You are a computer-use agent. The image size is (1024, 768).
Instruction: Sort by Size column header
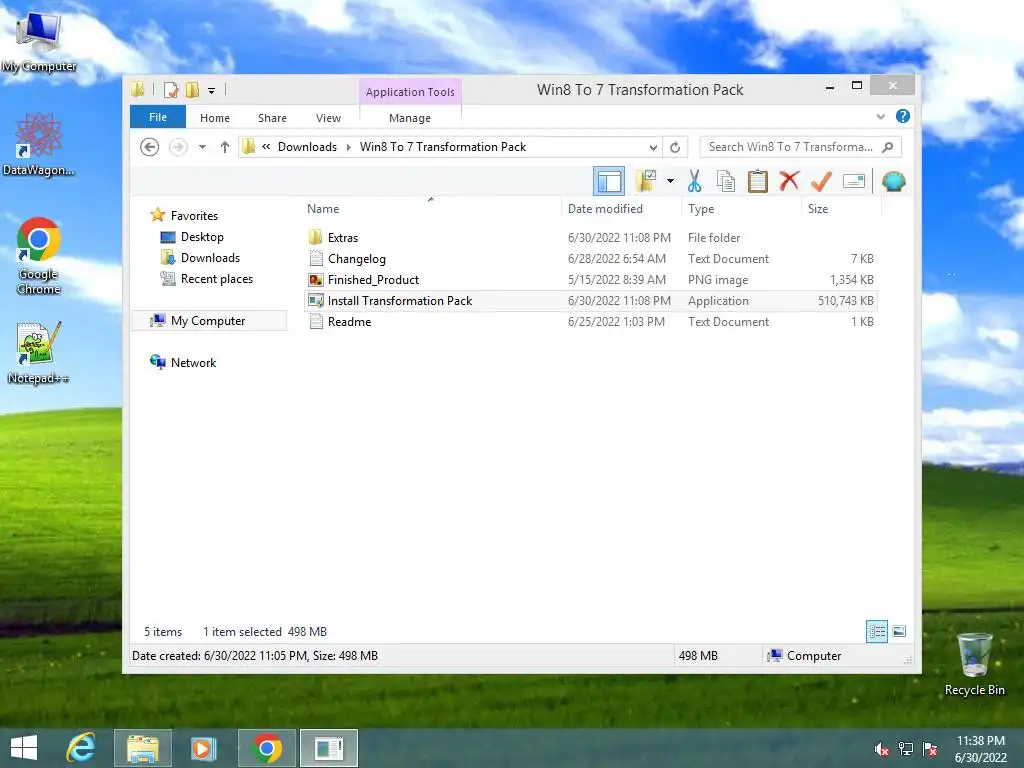[x=818, y=209]
